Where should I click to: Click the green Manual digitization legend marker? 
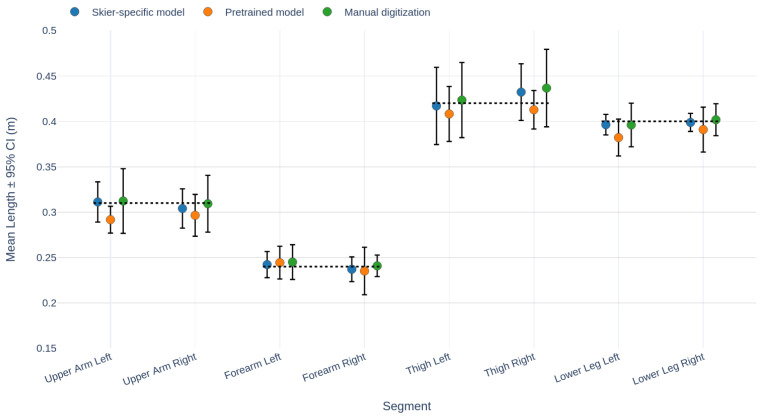[x=327, y=12]
